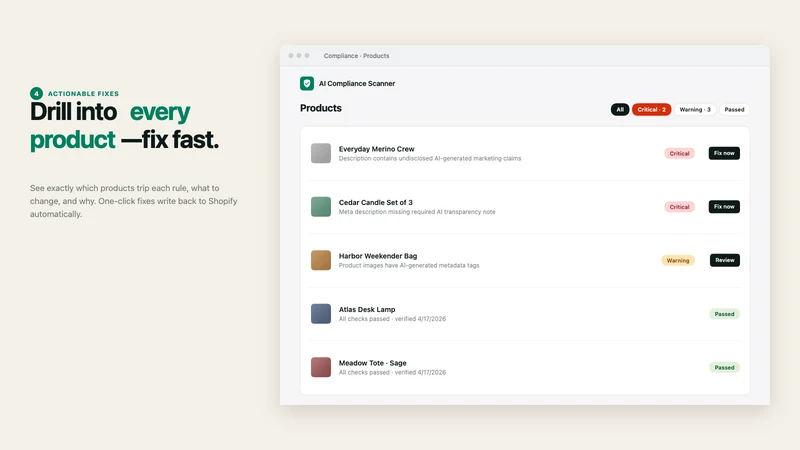The image size is (800, 450).
Task: Click the Critical badge on Everyday Merino Crew
Action: click(x=679, y=153)
